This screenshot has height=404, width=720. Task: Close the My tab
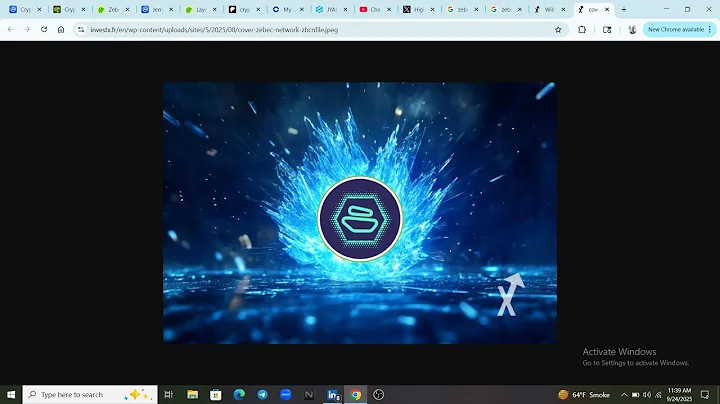coord(302,9)
